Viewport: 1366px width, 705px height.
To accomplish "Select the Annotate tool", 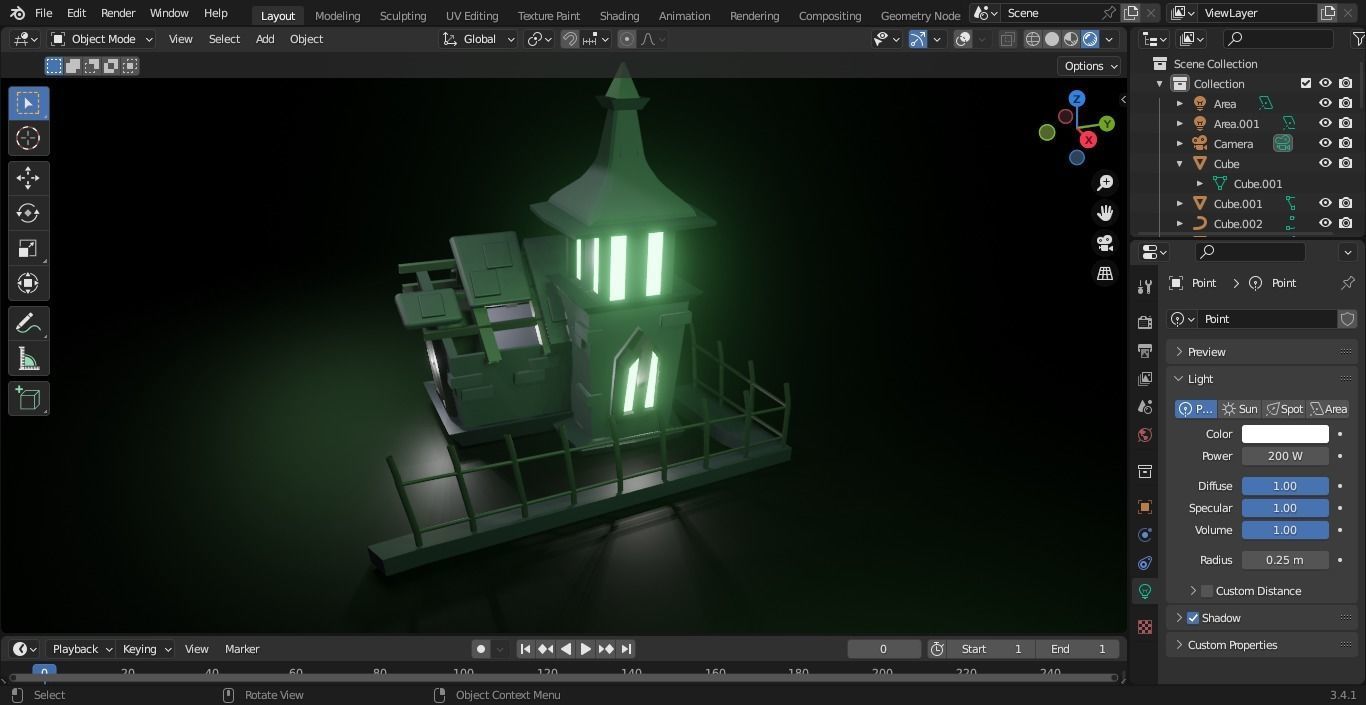I will [28, 324].
